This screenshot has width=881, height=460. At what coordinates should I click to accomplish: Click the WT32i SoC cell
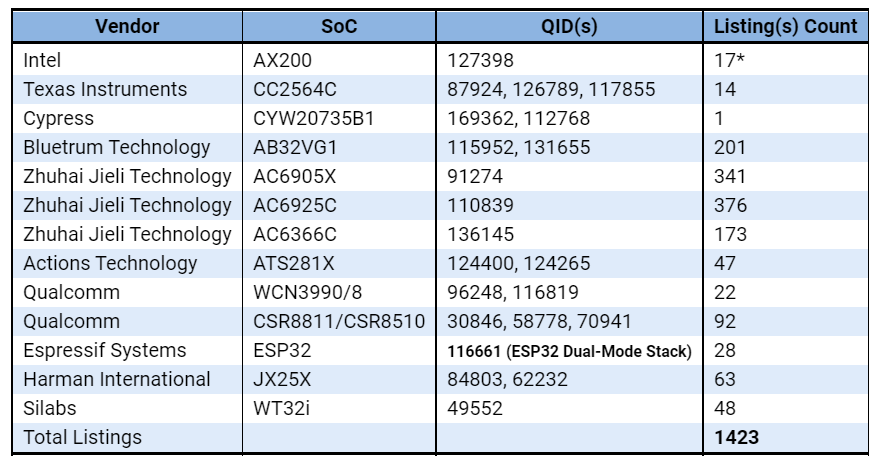(x=282, y=408)
